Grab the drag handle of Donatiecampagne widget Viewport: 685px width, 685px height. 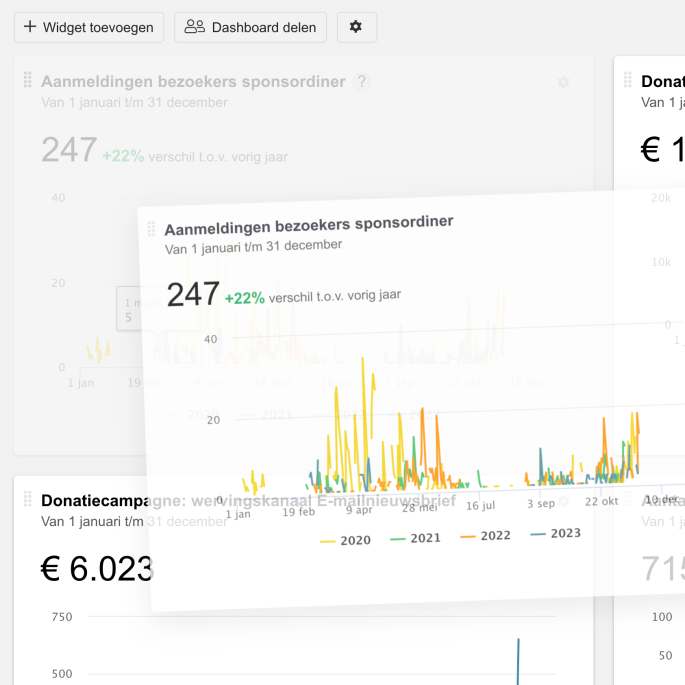[x=28, y=499]
